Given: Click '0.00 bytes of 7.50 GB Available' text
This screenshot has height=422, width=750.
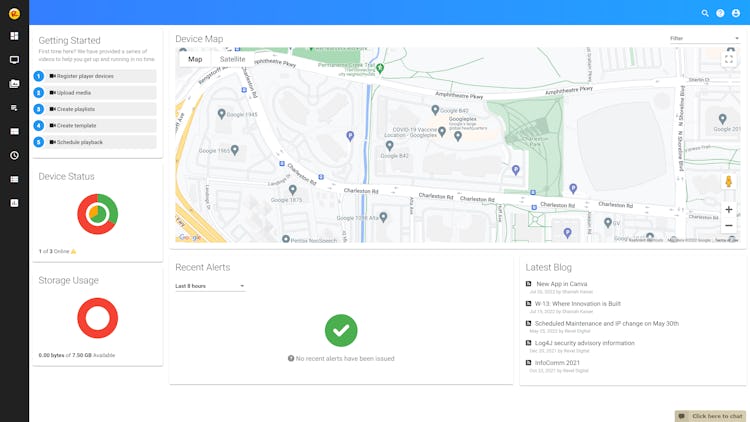Looking at the screenshot, I should point(77,355).
